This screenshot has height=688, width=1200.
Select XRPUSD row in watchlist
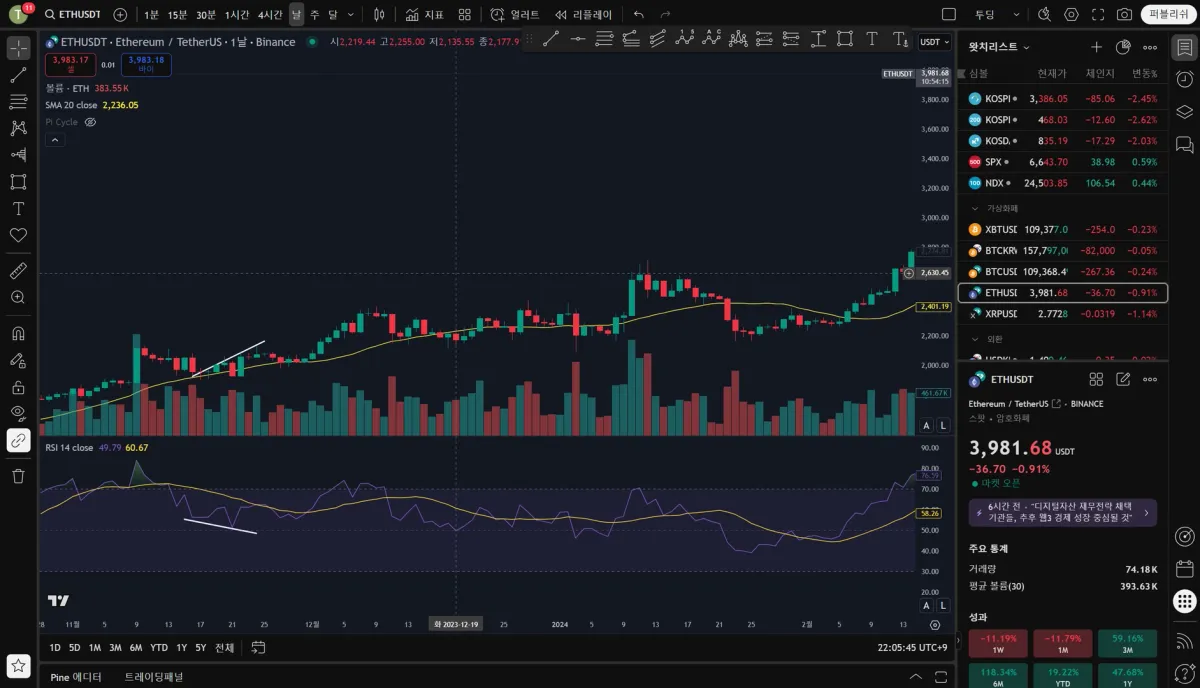click(x=1063, y=314)
